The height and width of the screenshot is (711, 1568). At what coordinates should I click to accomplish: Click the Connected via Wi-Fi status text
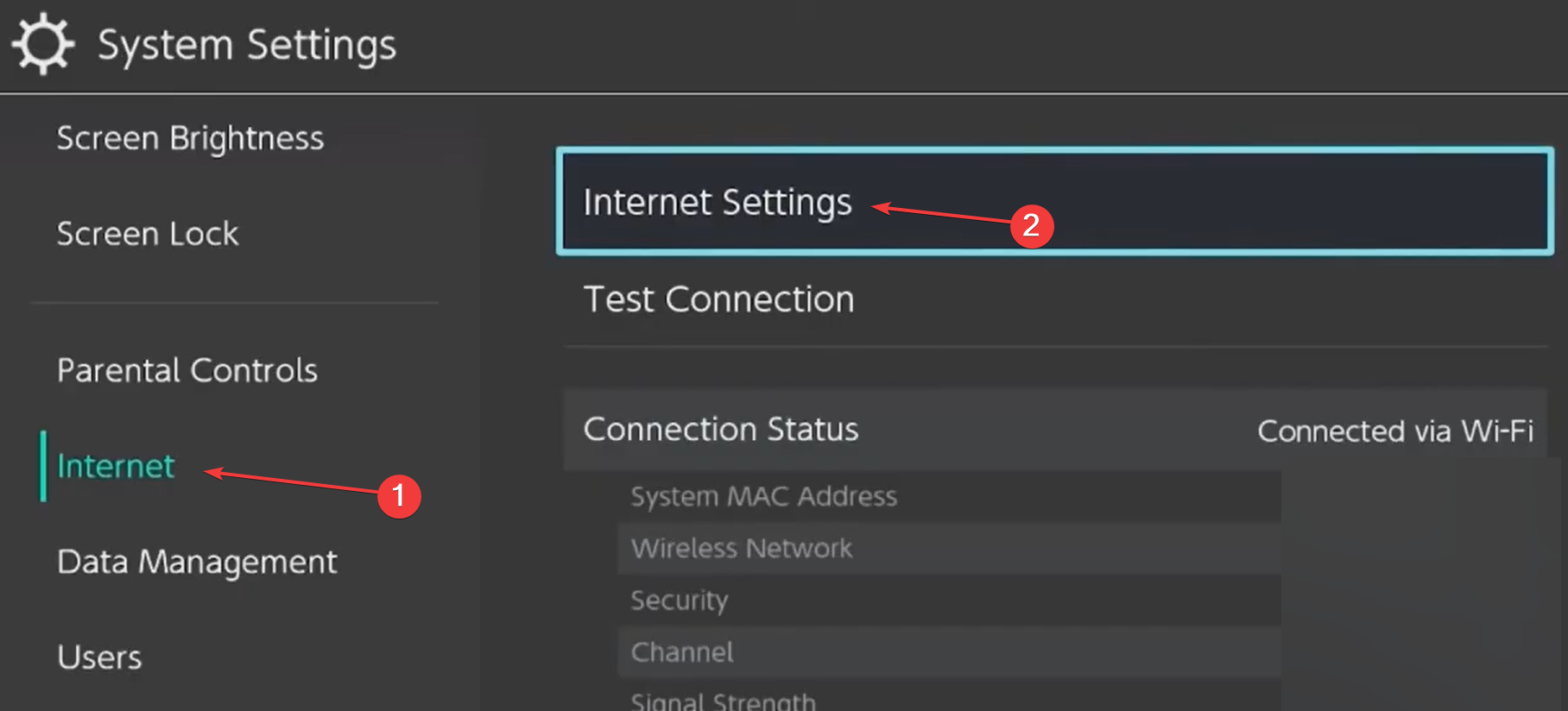coord(1395,431)
